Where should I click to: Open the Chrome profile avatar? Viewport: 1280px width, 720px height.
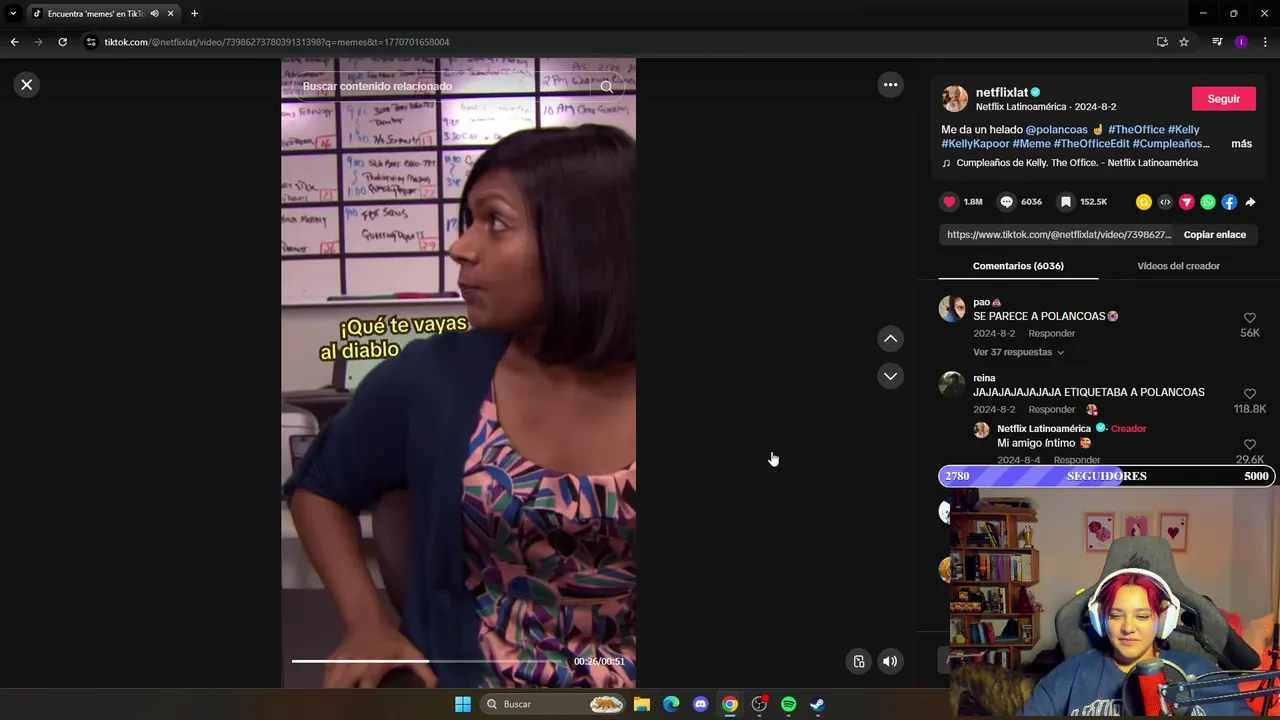pyautogui.click(x=1241, y=42)
